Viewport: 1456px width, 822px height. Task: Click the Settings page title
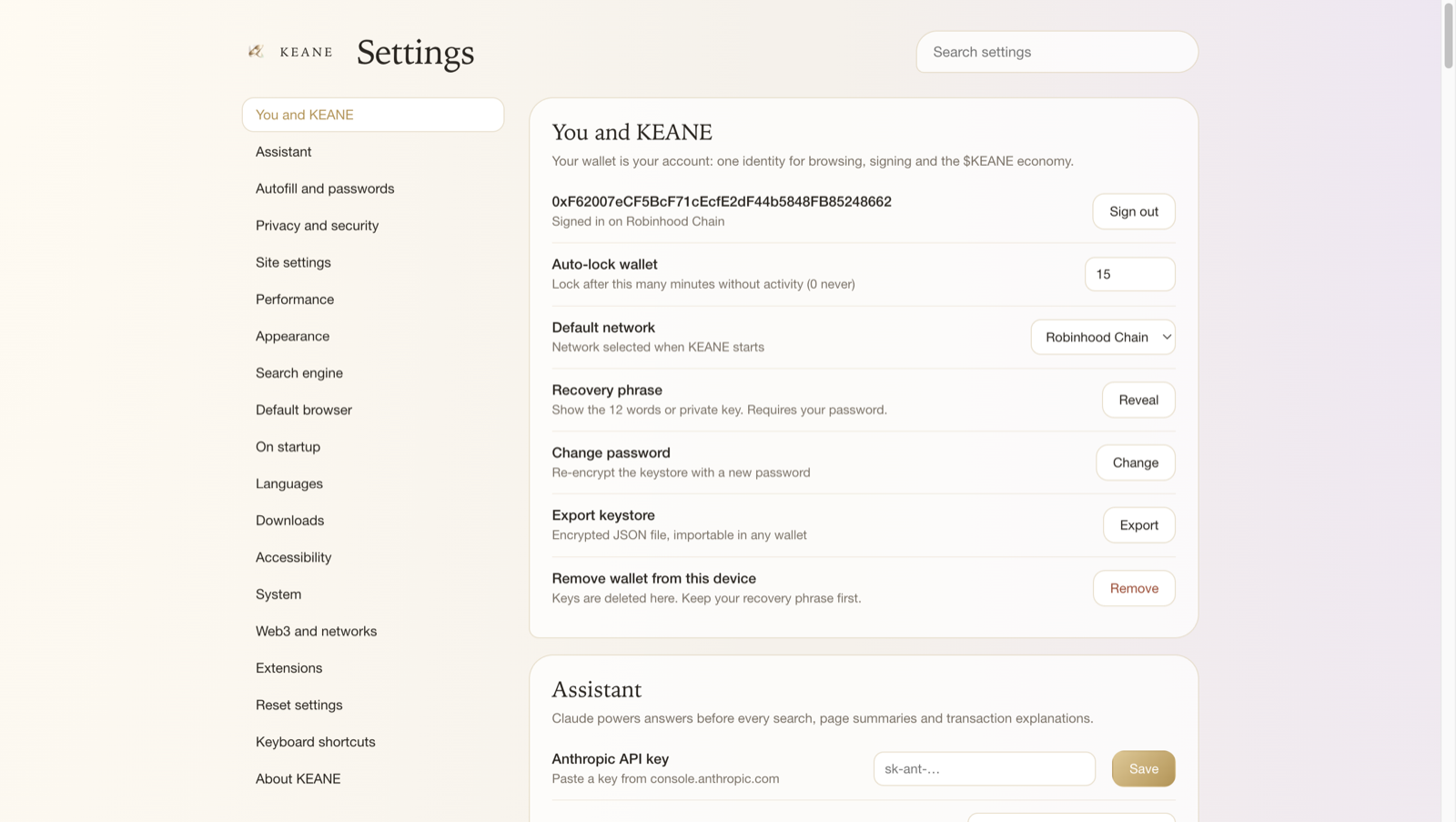(x=416, y=53)
